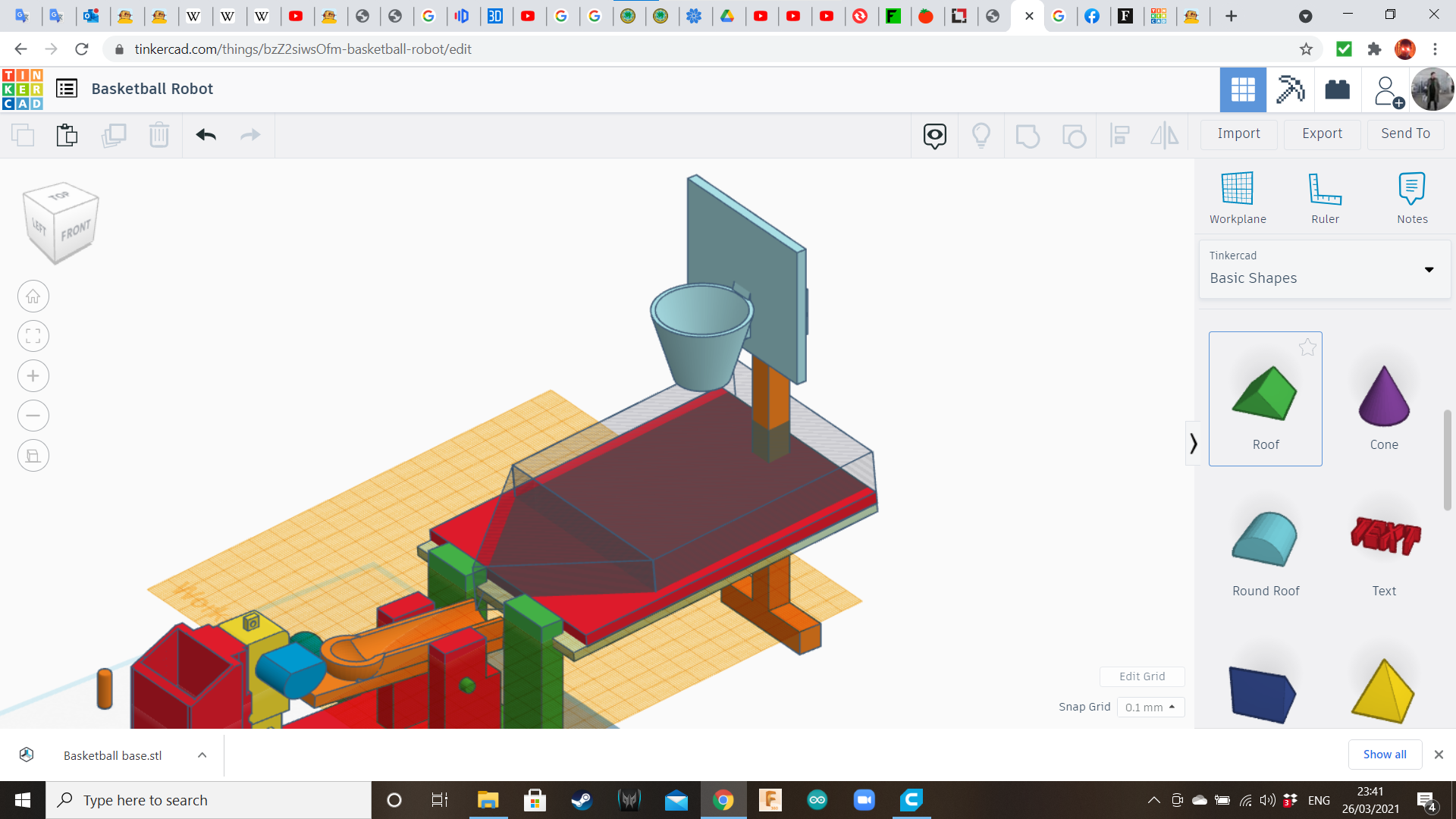Toggle Show all hidden objects lightbulb

tap(981, 135)
